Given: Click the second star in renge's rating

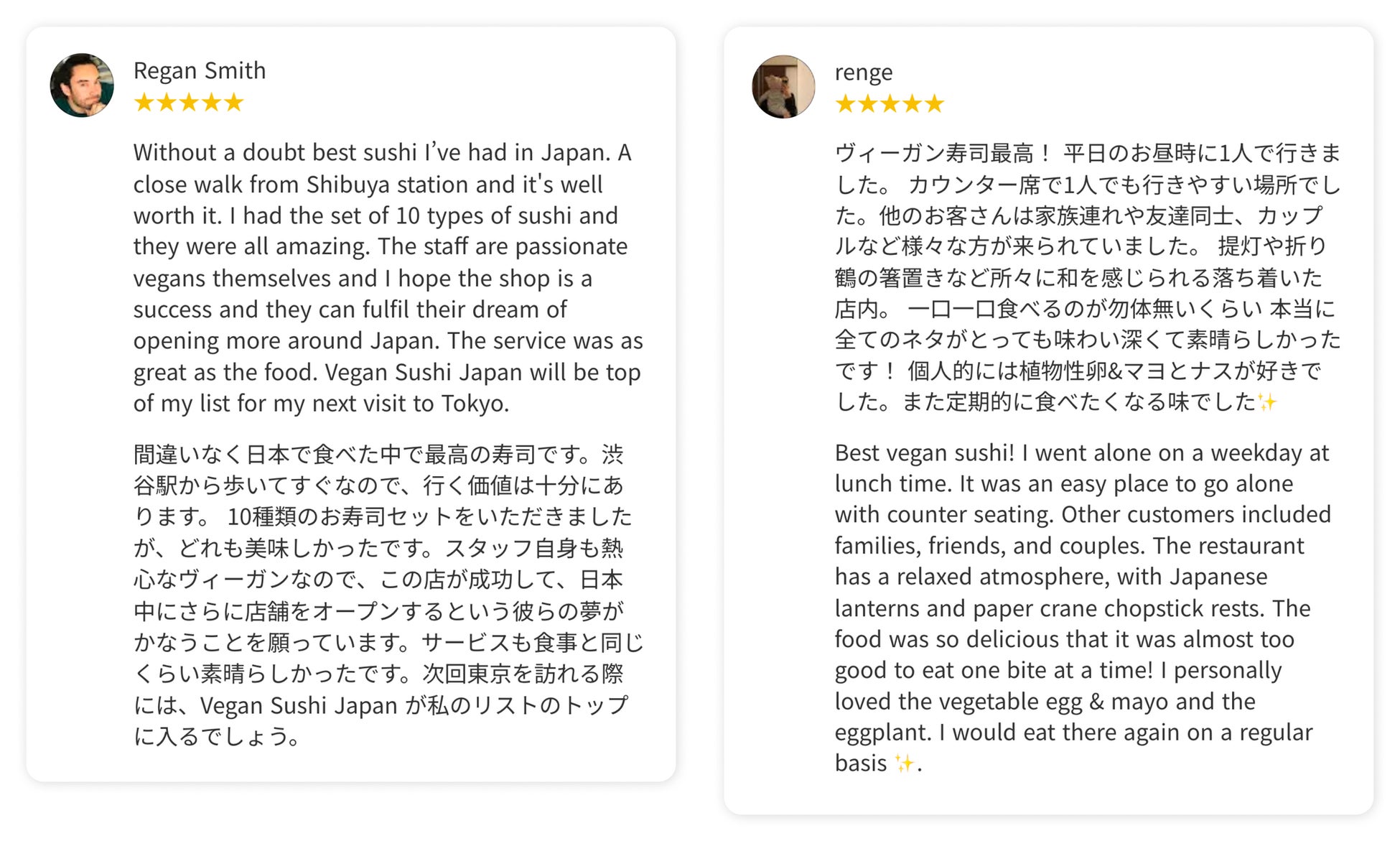Looking at the screenshot, I should pyautogui.click(x=868, y=104).
